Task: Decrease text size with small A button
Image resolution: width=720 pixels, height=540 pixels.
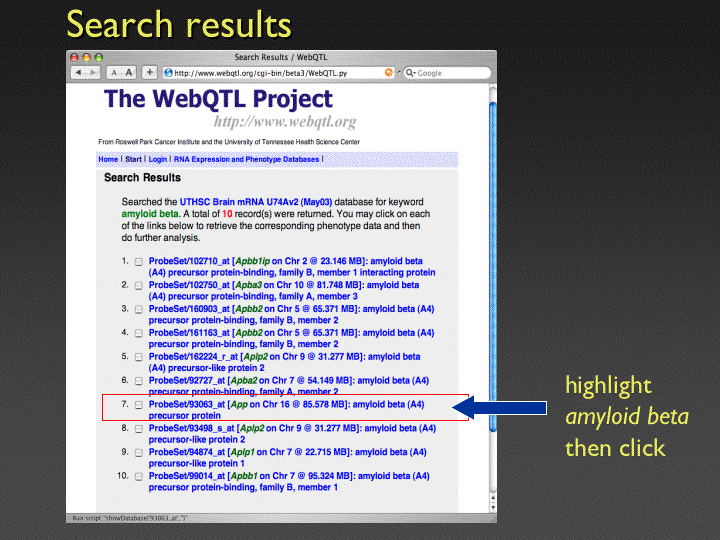Action: [x=114, y=73]
